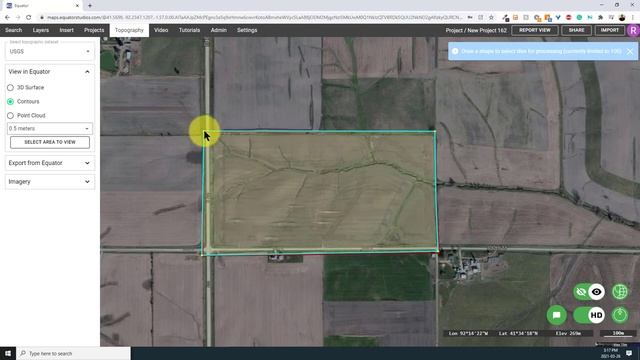Image resolution: width=640 pixels, height=360 pixels.
Task: Open the Layers menu
Action: pos(40,30)
